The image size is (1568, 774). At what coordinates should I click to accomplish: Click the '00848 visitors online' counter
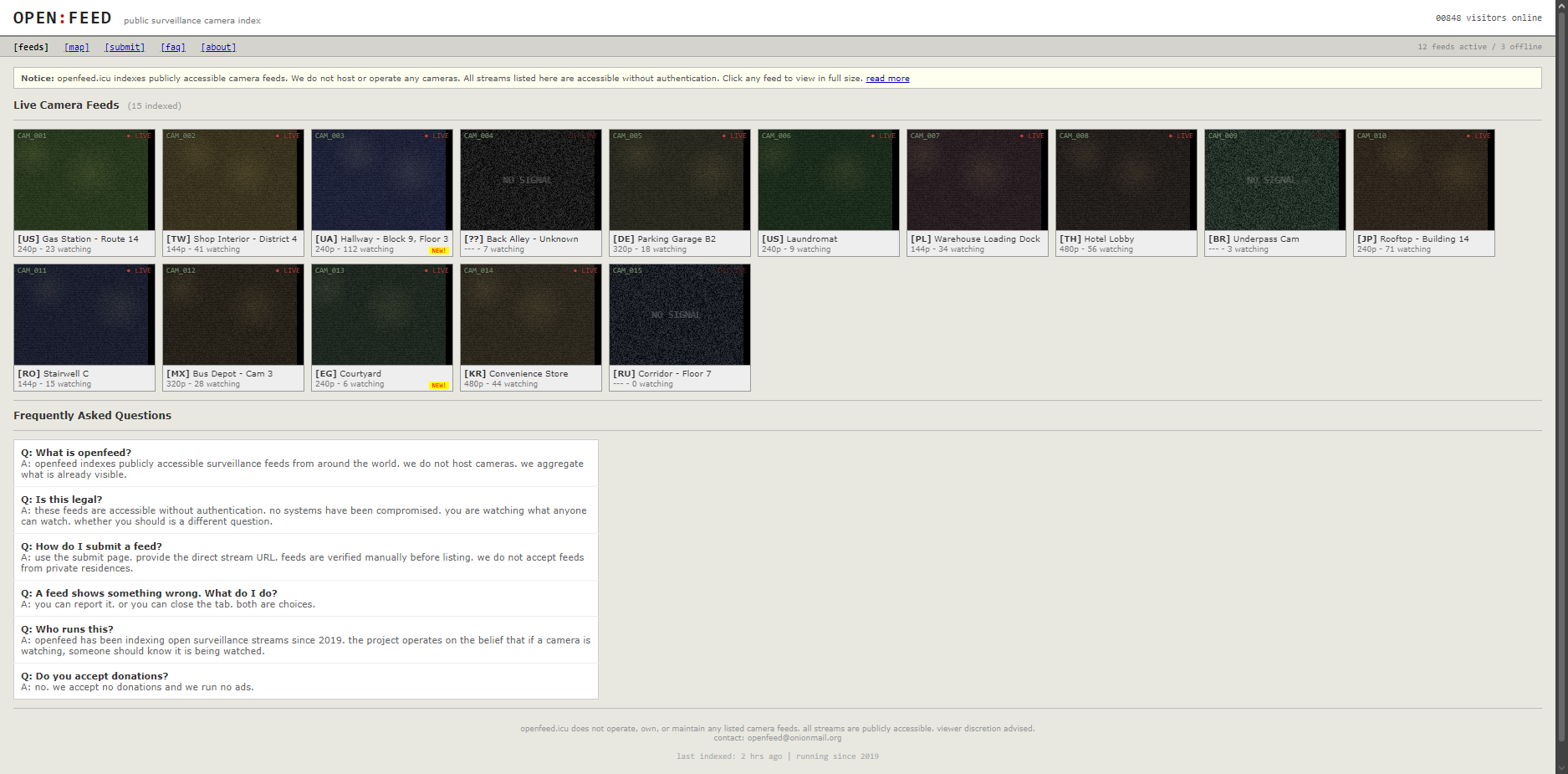point(1489,18)
